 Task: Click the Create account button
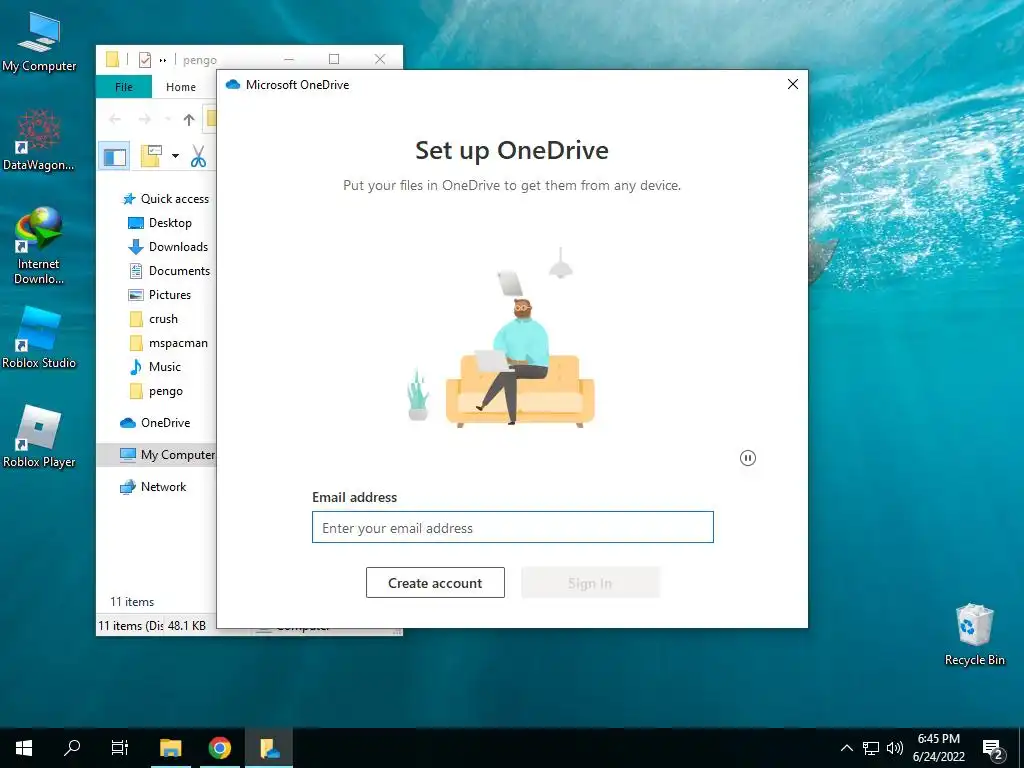(435, 583)
